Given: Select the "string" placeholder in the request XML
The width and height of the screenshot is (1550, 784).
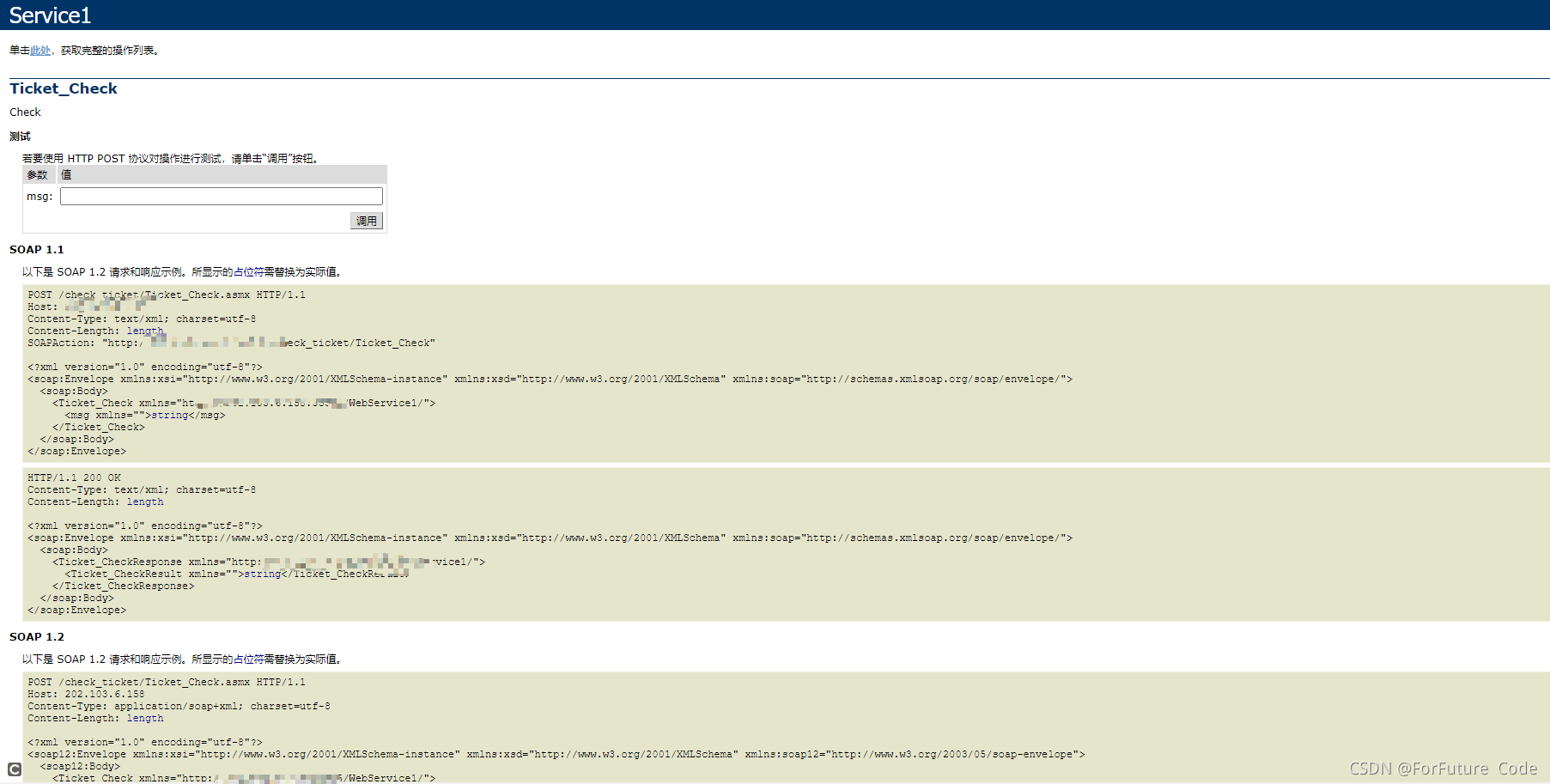Looking at the screenshot, I should [x=169, y=414].
